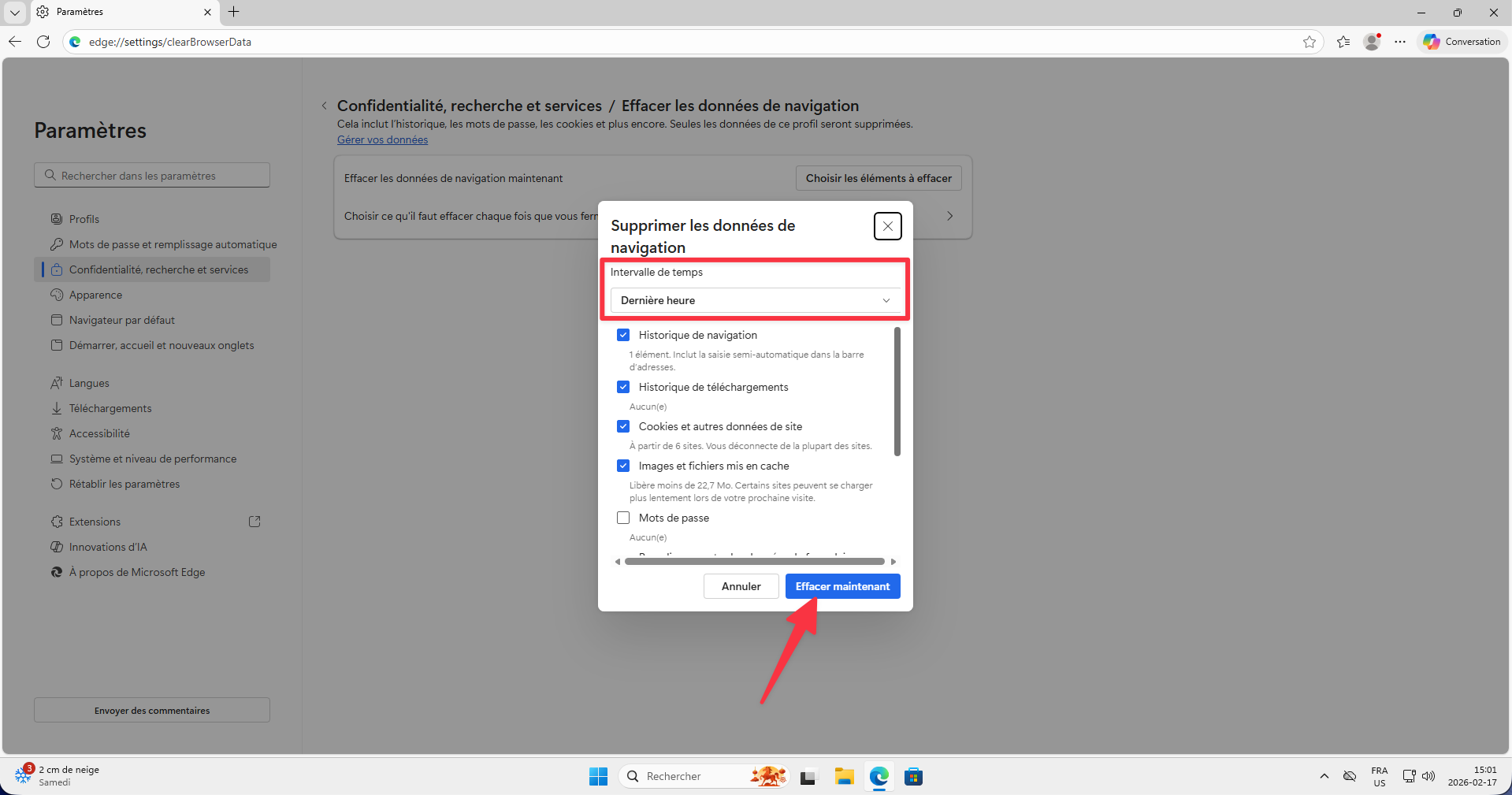Screen dimensions: 1512x795
Task: Open Profils settings section
Action: 152,219
